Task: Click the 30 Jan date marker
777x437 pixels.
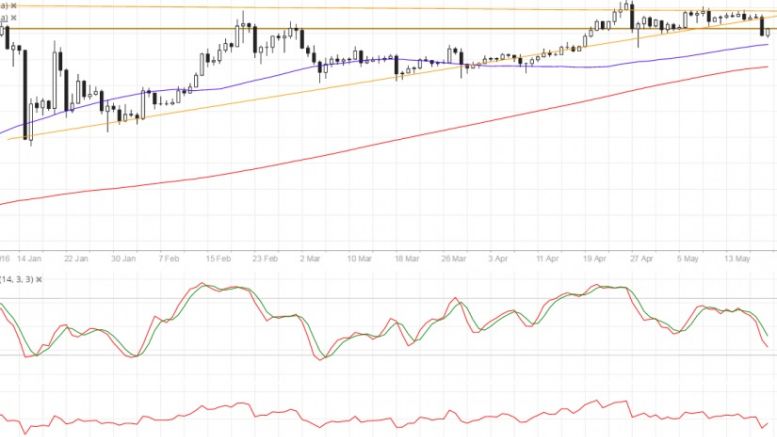Action: tap(124, 258)
